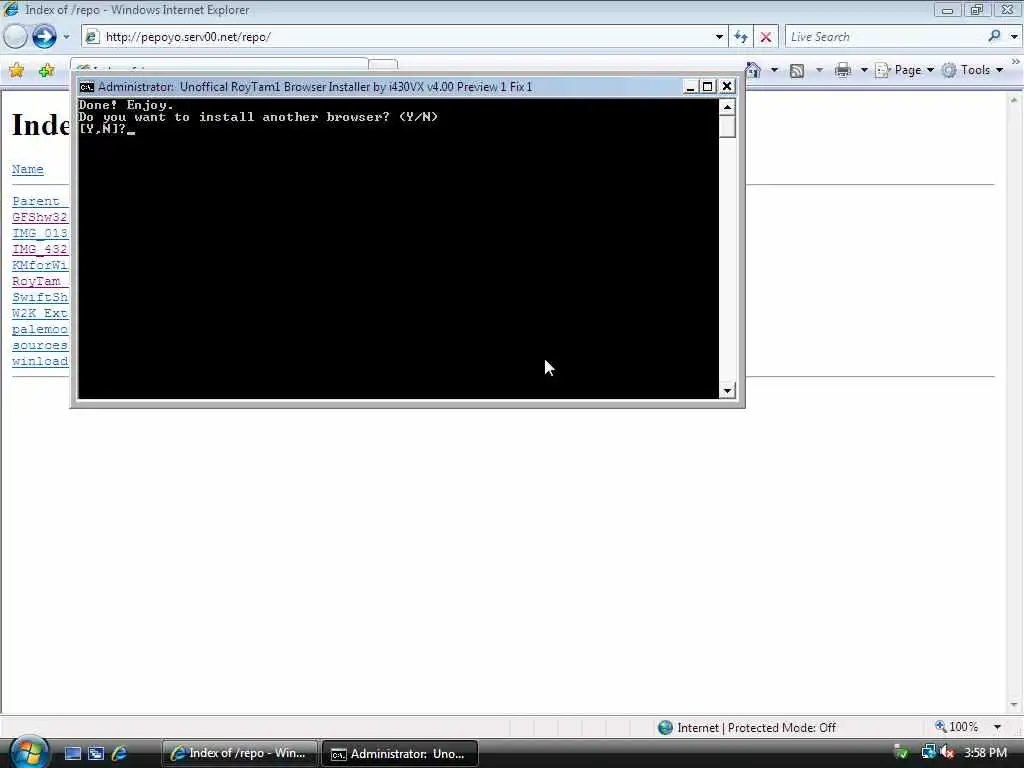Open the Page menu
Screen dimensions: 1024x768
[x=904, y=70]
